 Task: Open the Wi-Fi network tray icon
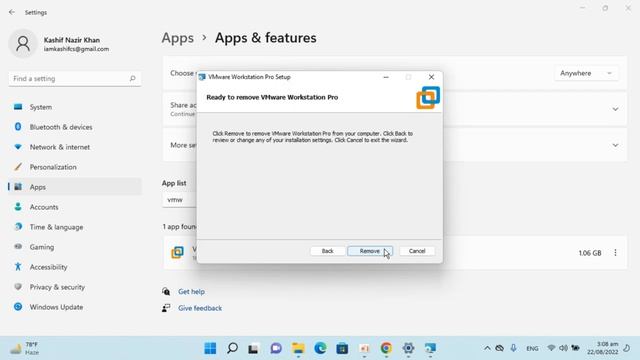click(551, 348)
